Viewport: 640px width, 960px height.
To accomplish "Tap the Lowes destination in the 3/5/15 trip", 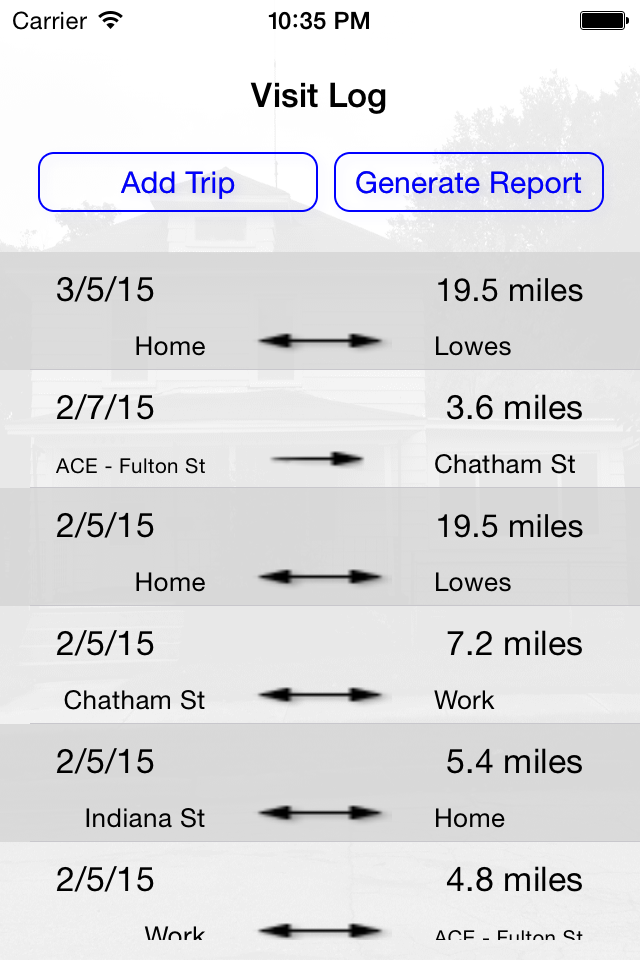I will click(x=473, y=346).
